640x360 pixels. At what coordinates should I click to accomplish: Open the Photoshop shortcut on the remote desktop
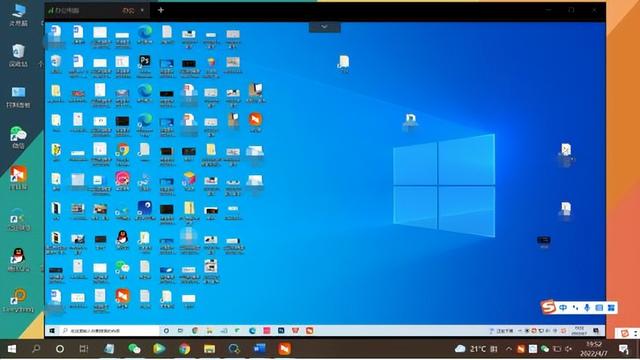coord(144,62)
